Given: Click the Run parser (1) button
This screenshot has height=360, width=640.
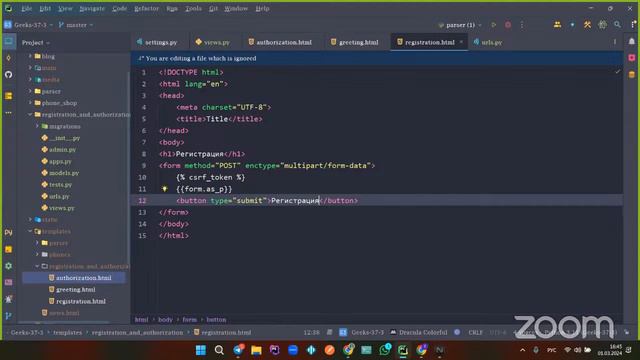Looking at the screenshot, I should pos(493,25).
